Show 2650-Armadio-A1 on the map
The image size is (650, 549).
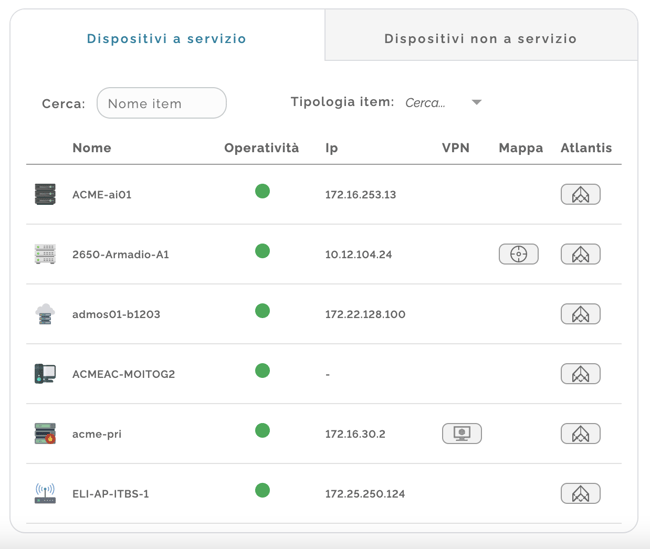point(519,254)
